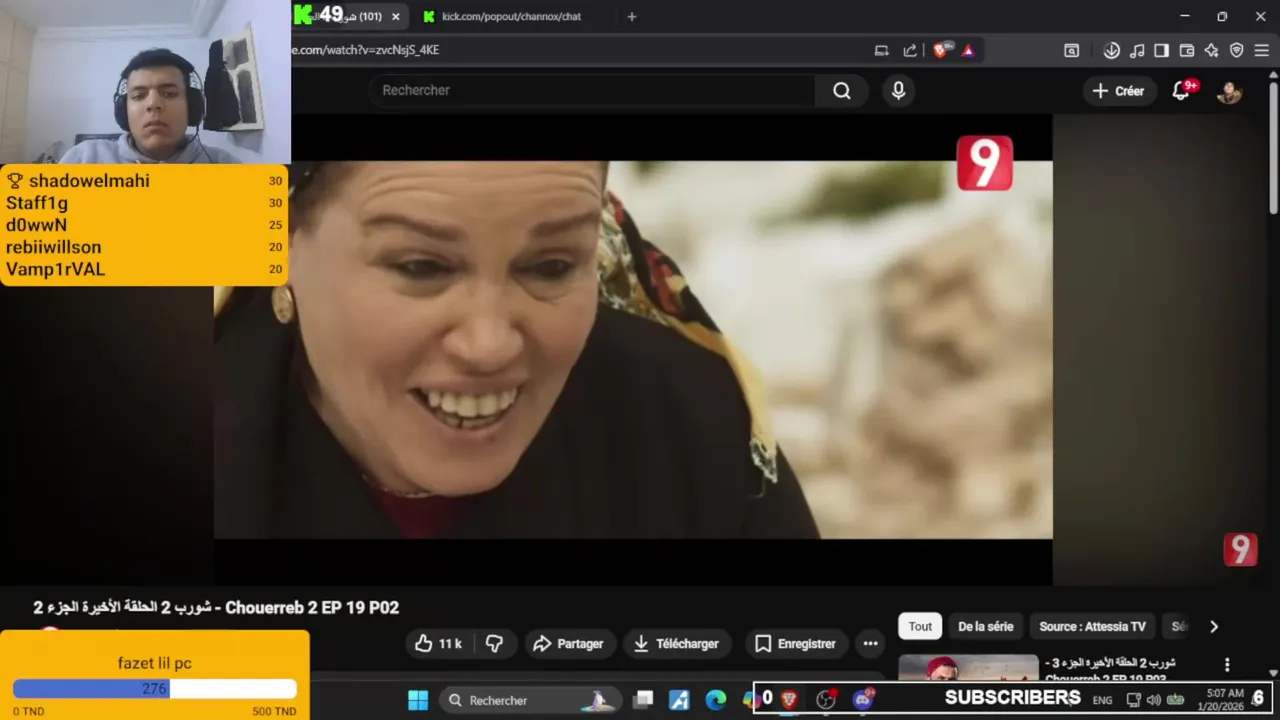This screenshot has height=720, width=1280.
Task: Close the (101) YouTube browser tab
Action: tap(396, 16)
